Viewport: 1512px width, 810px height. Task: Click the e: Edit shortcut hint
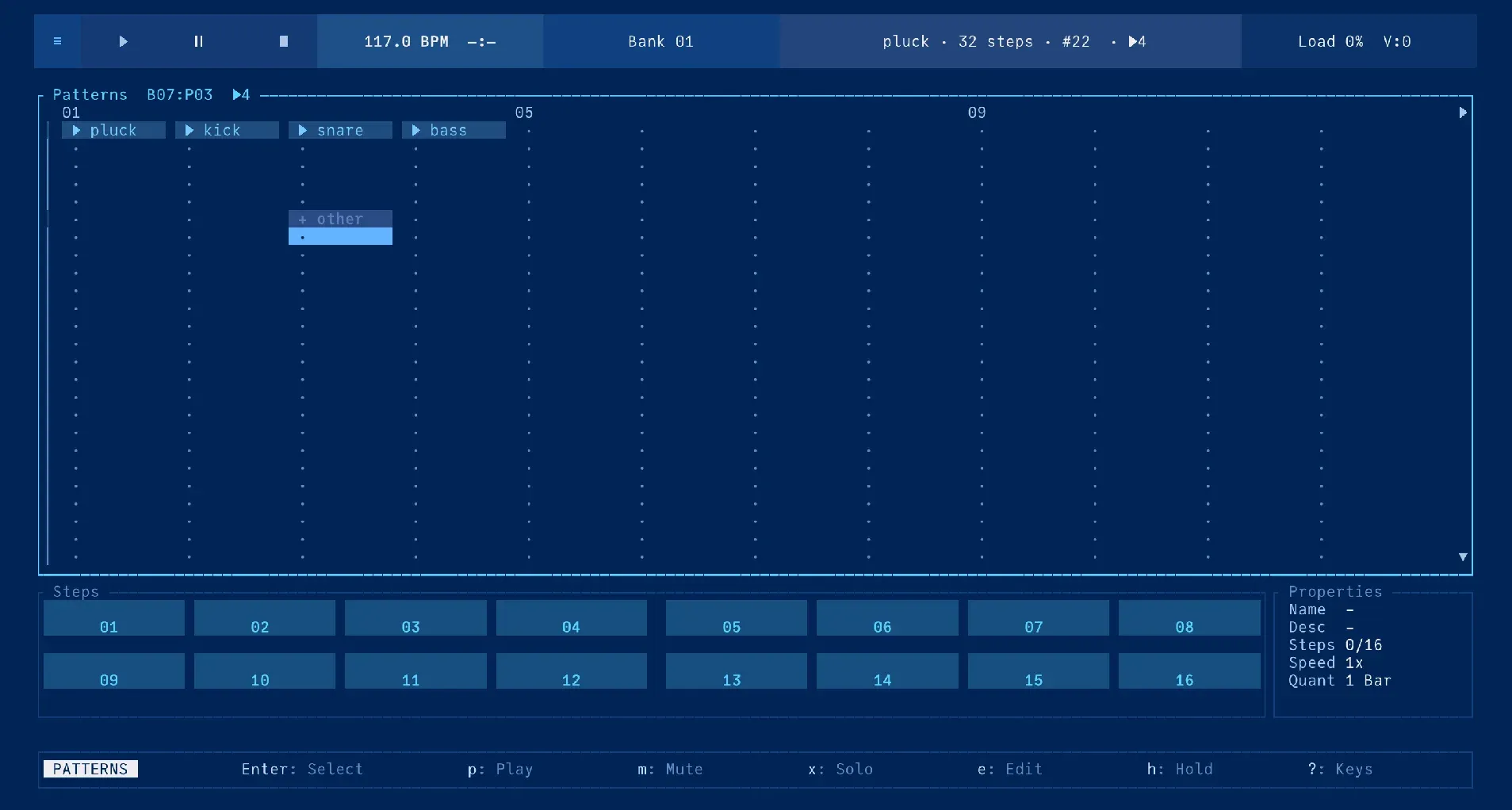[x=1010, y=769]
